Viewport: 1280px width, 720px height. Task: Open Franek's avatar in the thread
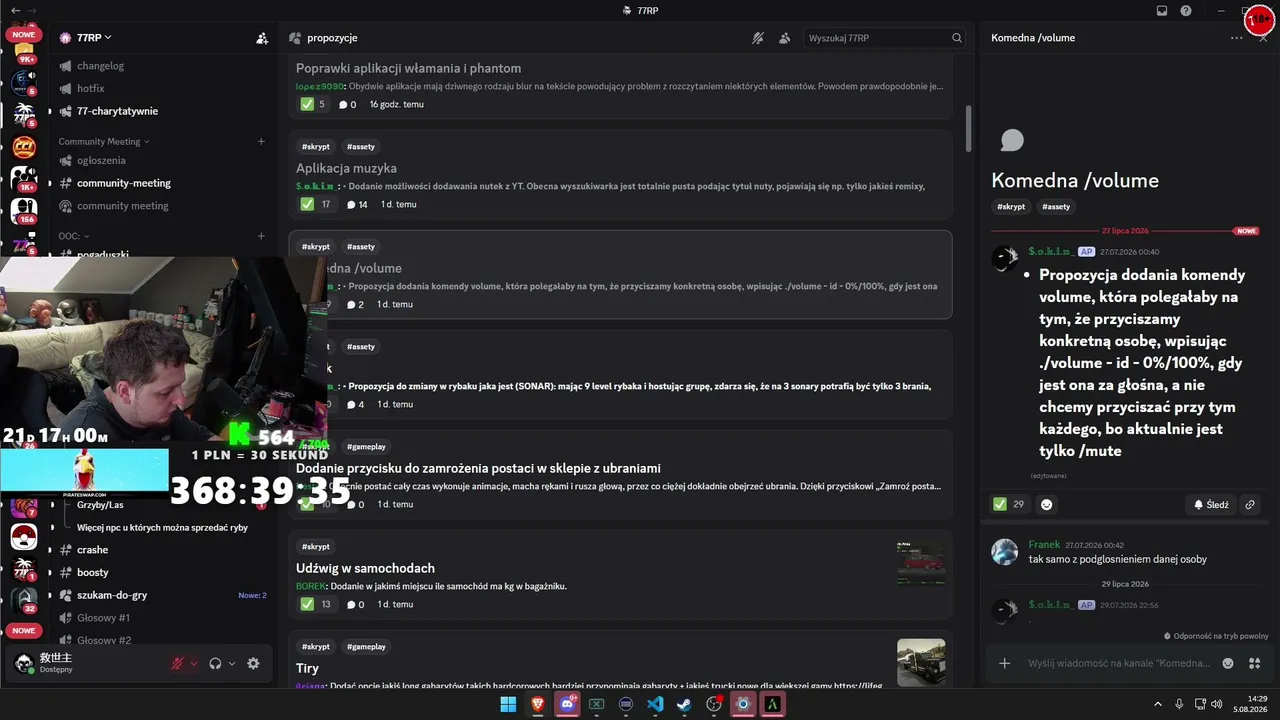1004,552
